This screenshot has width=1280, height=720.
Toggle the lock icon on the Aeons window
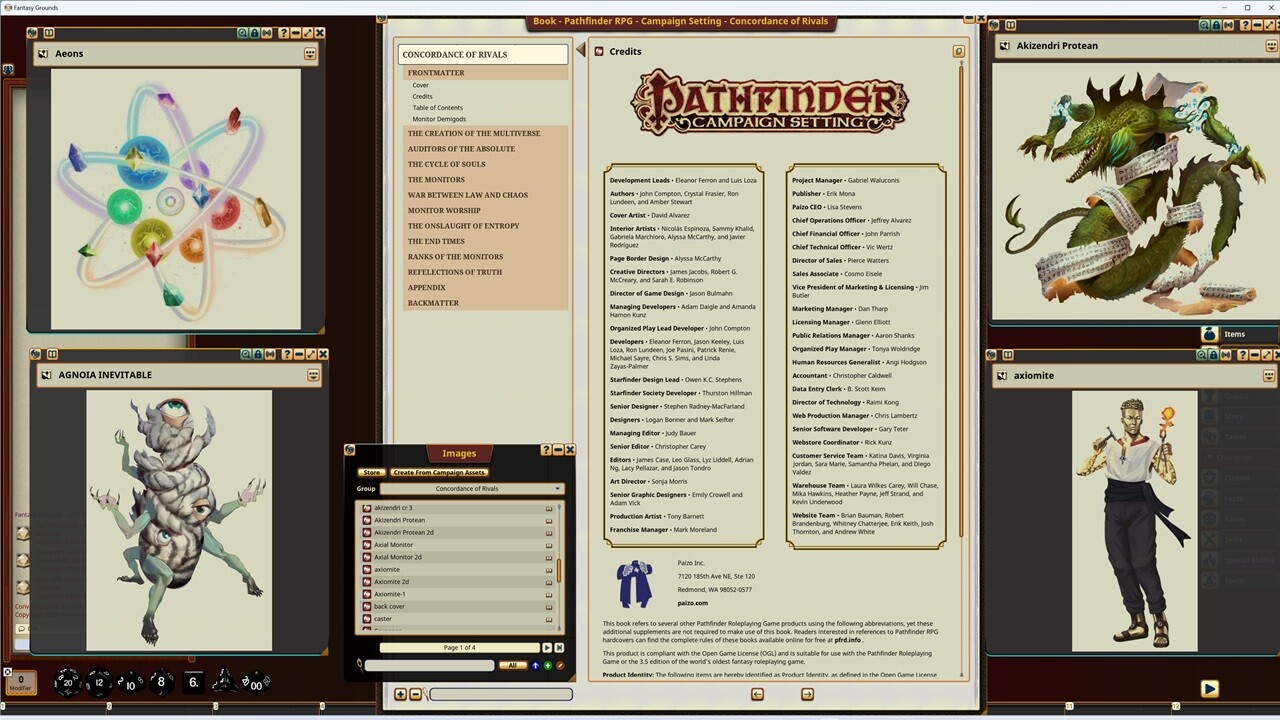254,33
